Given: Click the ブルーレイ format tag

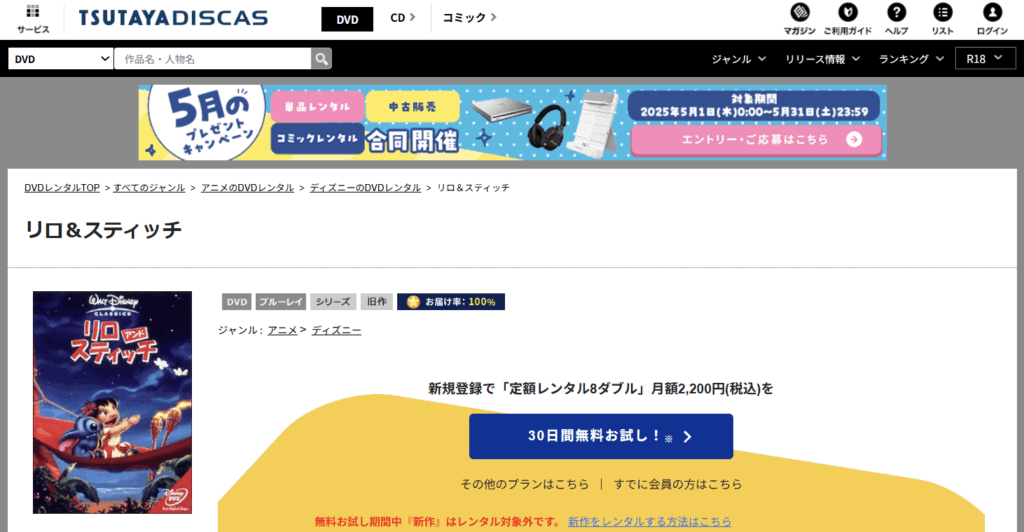Looking at the screenshot, I should click(281, 302).
